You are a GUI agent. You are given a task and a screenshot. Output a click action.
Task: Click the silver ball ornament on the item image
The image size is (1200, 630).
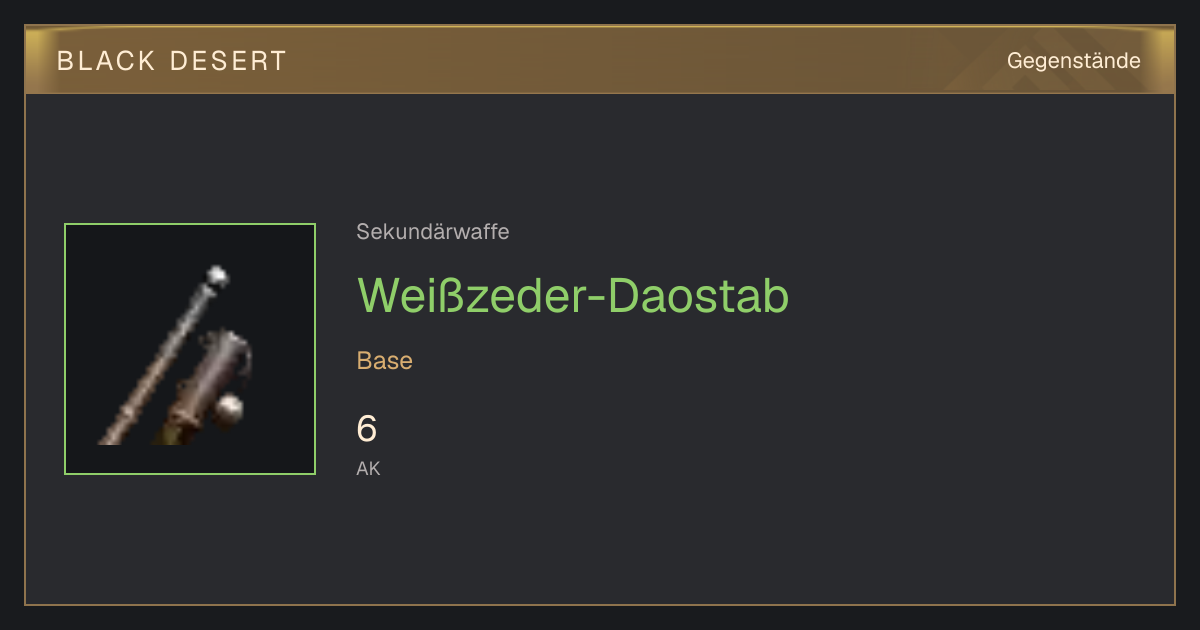tap(231, 408)
